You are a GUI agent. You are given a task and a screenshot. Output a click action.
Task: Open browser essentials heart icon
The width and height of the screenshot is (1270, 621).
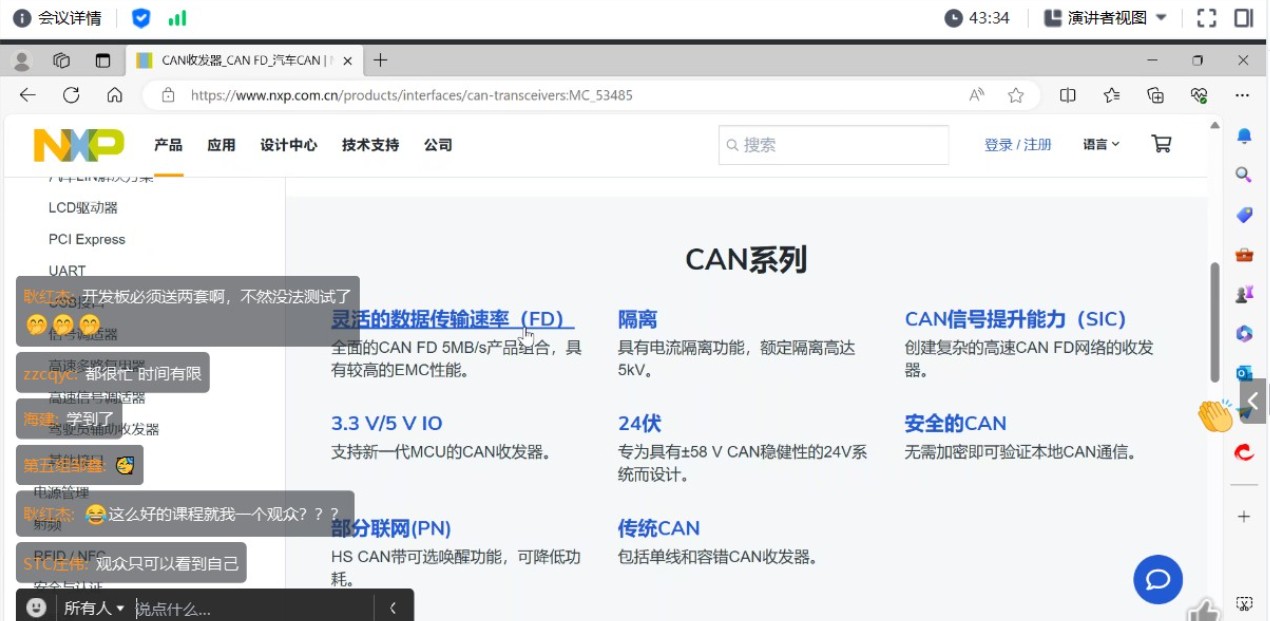coord(1199,95)
